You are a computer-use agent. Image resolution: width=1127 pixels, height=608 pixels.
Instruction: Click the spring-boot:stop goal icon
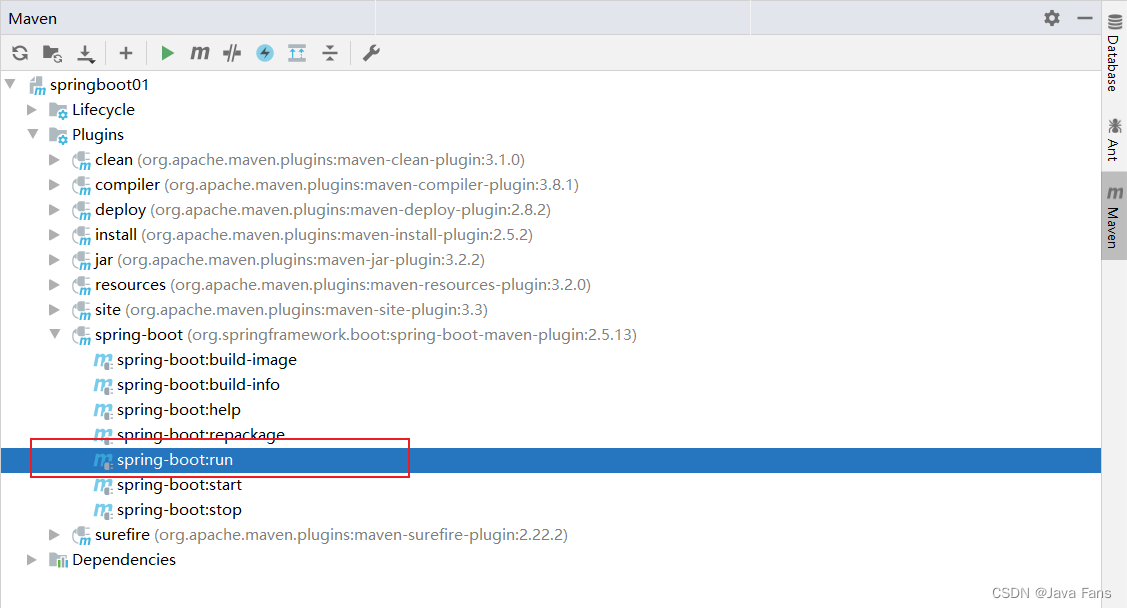tap(104, 510)
